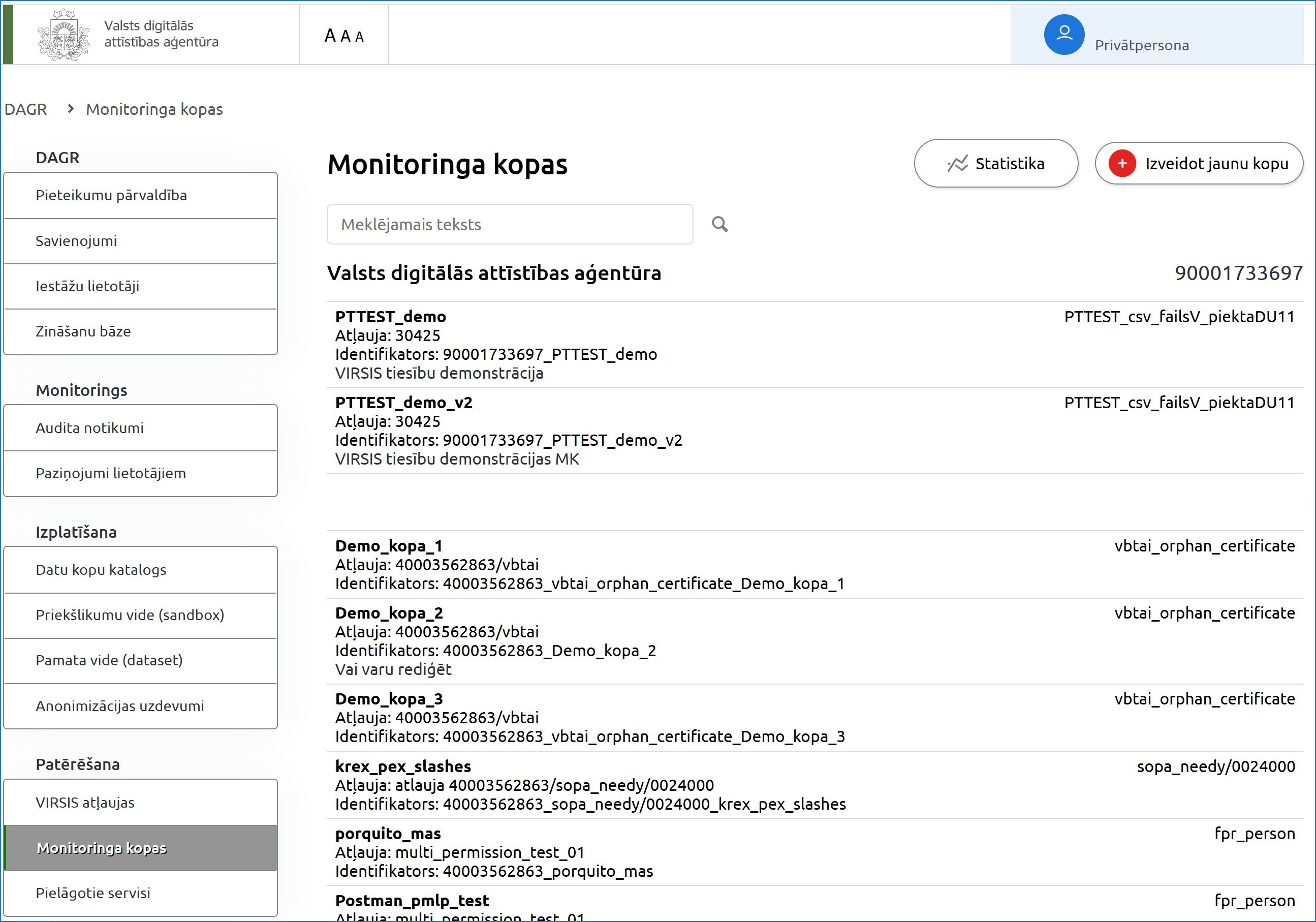The height and width of the screenshot is (922, 1316).
Task: Open Anonimizācijas uzdevumi menu item
Action: pos(140,706)
